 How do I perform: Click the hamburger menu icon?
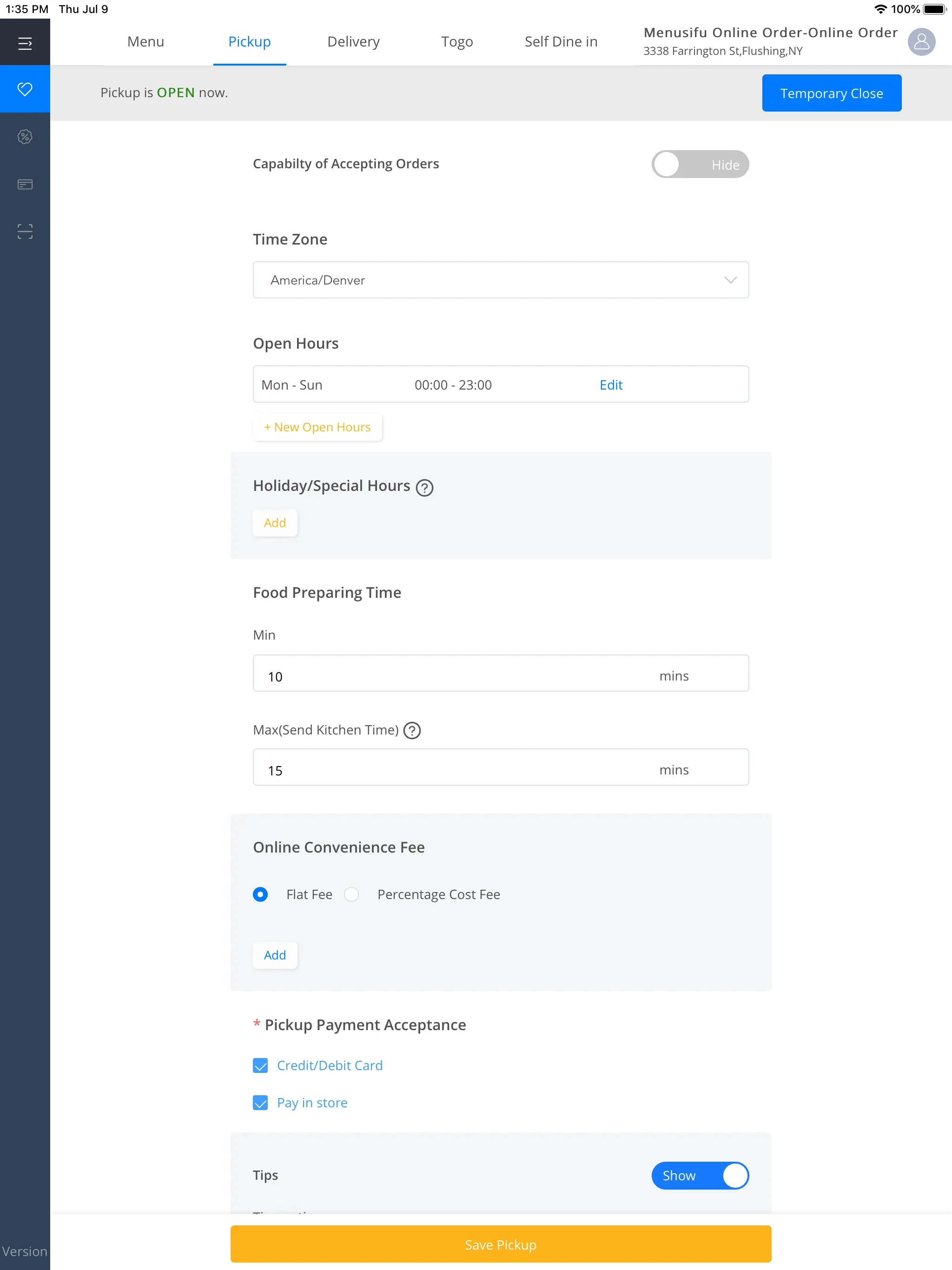click(24, 41)
